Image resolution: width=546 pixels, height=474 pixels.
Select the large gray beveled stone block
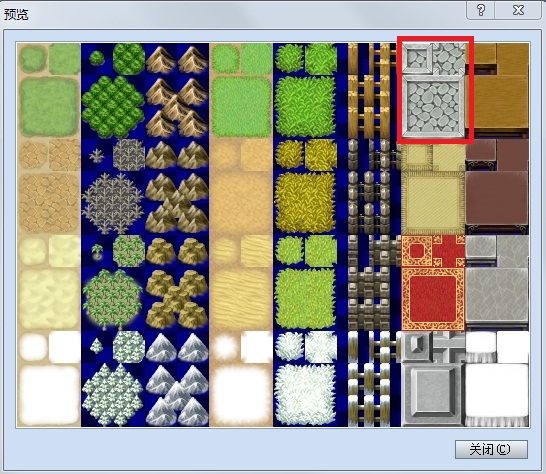433,395
